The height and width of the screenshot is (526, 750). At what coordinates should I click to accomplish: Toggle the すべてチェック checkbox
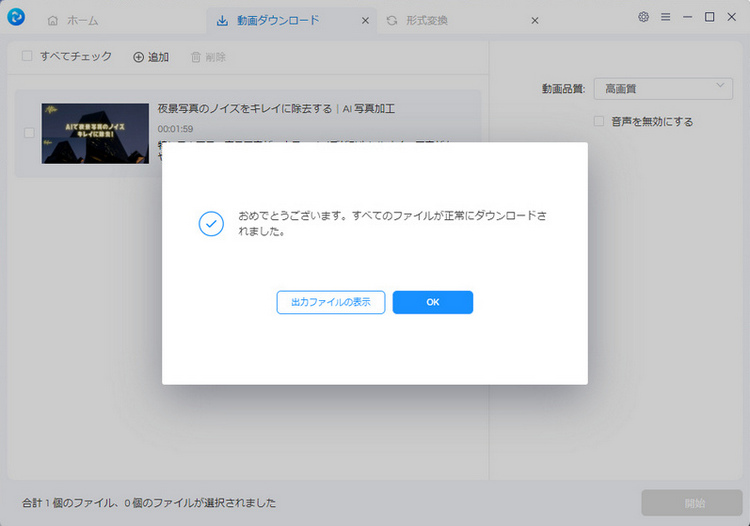click(x=28, y=57)
